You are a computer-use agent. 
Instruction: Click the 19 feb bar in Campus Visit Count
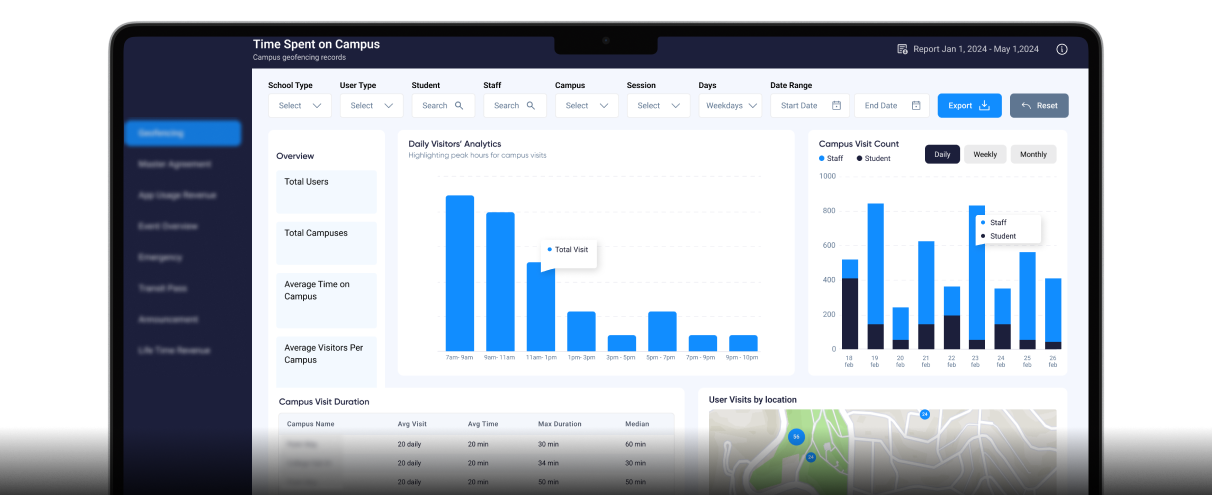tap(875, 276)
